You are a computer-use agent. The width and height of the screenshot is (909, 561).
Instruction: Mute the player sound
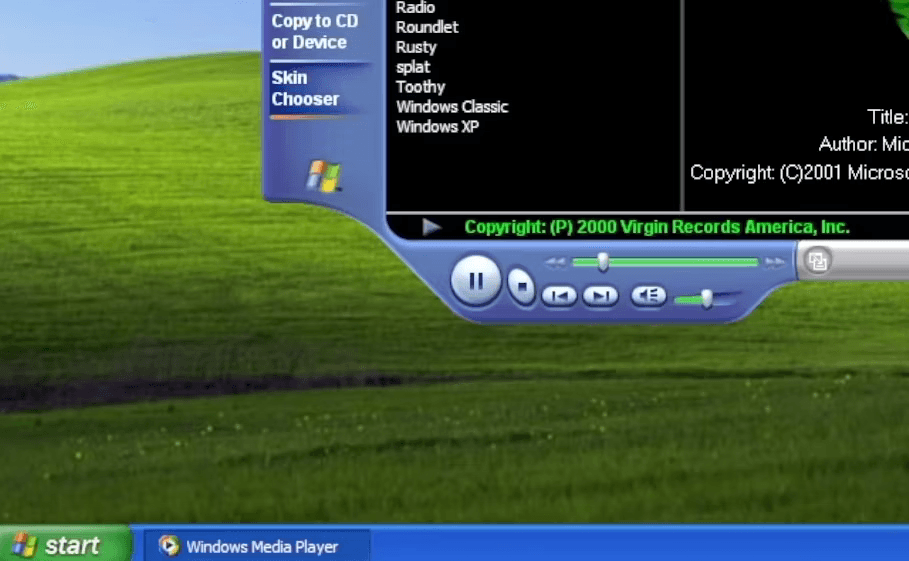pyautogui.click(x=648, y=296)
